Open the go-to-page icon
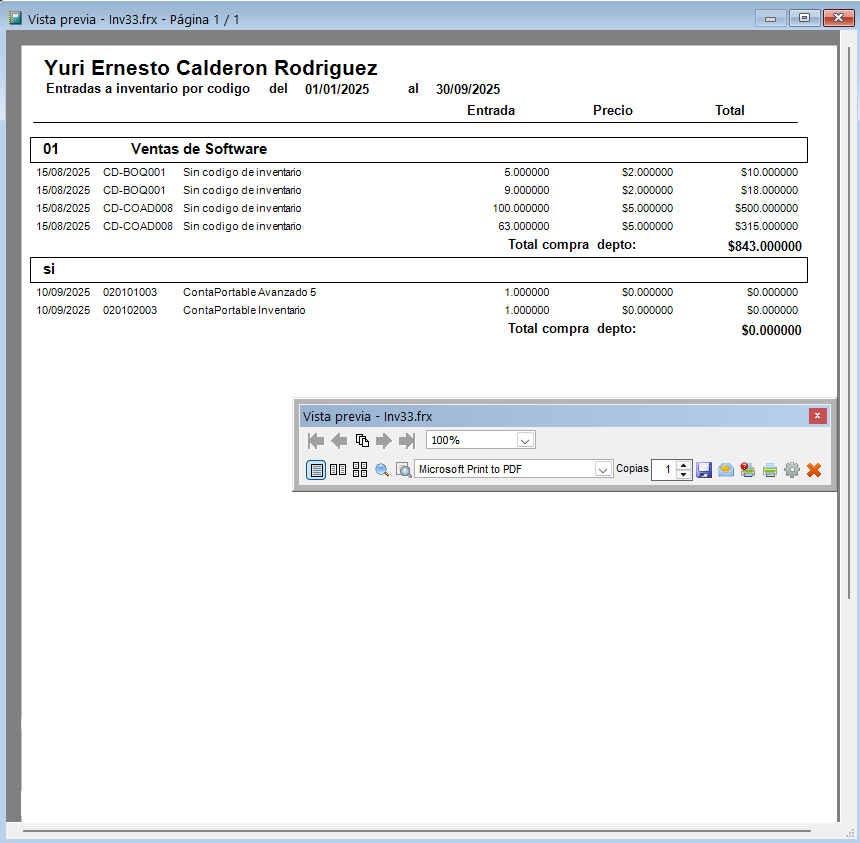This screenshot has height=843, width=860. tap(361, 440)
